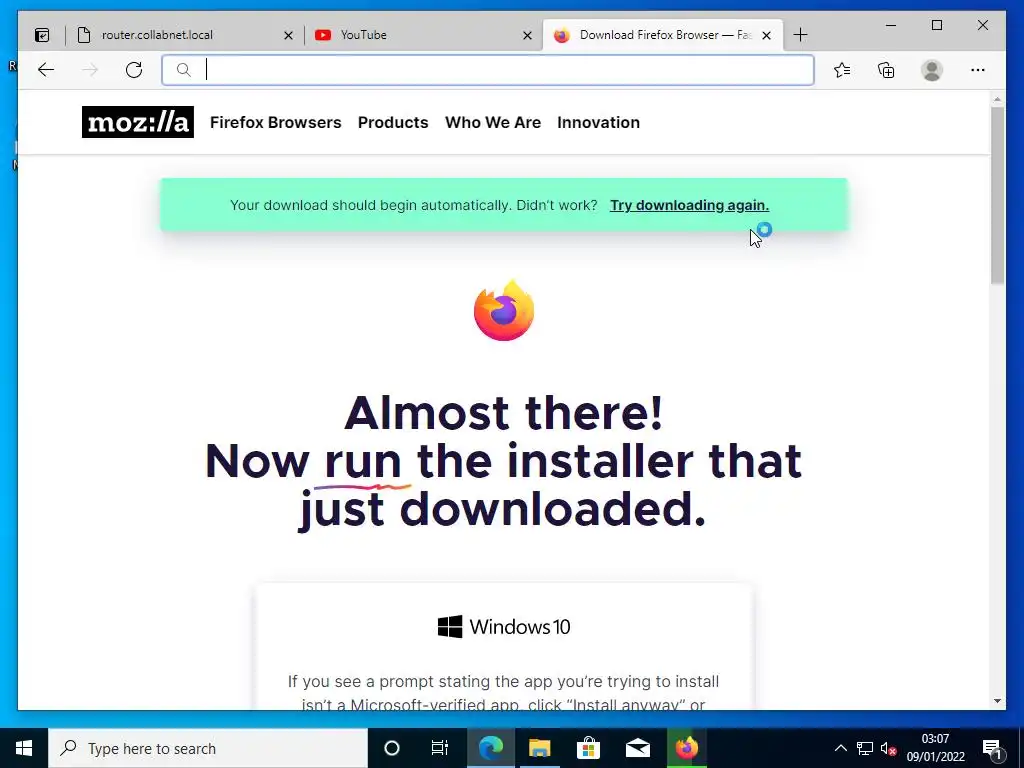The width and height of the screenshot is (1024, 768).
Task: Open the tab actions menu icon
Action: tap(42, 35)
